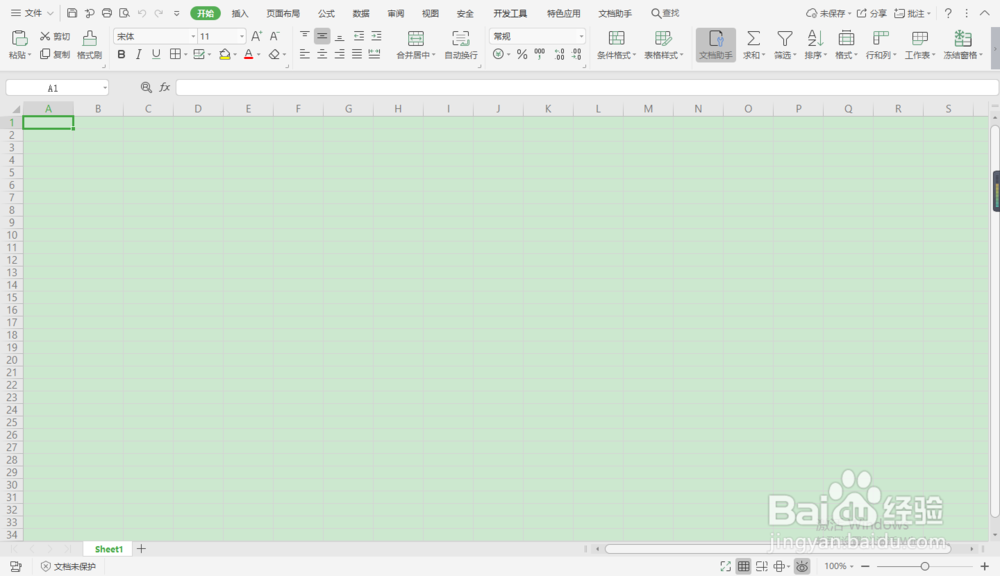This screenshot has width=1000, height=576.
Task: Click the Cut (剪切) scissors button
Action: tap(55, 36)
